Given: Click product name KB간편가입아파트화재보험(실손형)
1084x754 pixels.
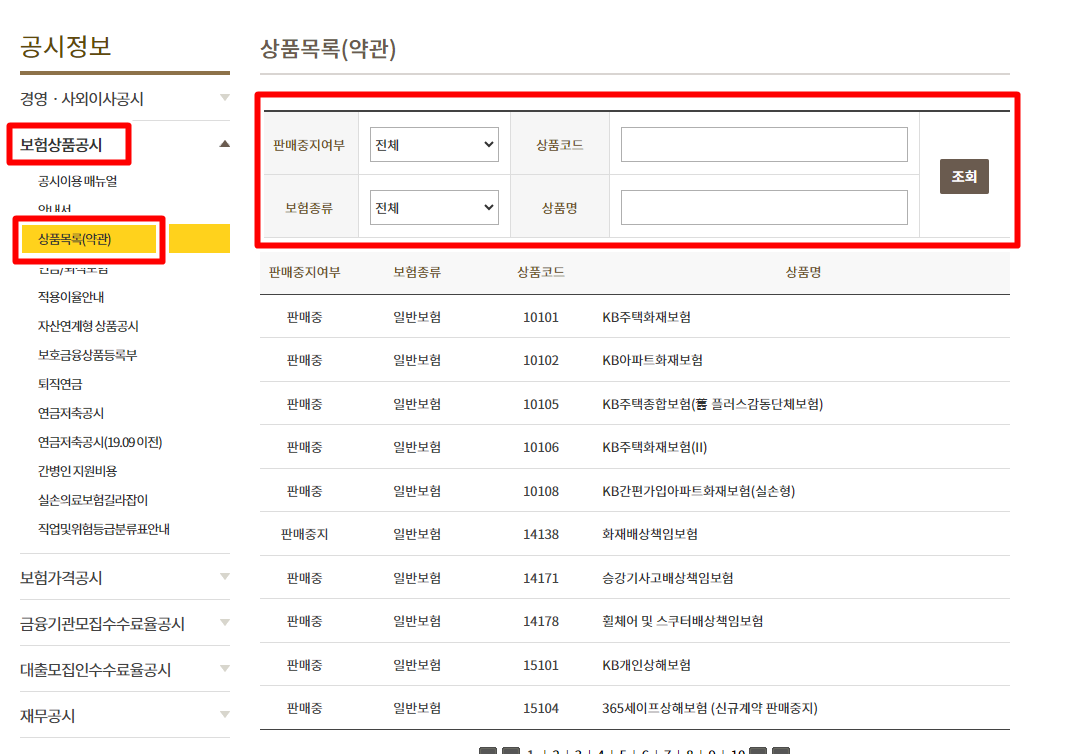Looking at the screenshot, I should pos(699,491).
